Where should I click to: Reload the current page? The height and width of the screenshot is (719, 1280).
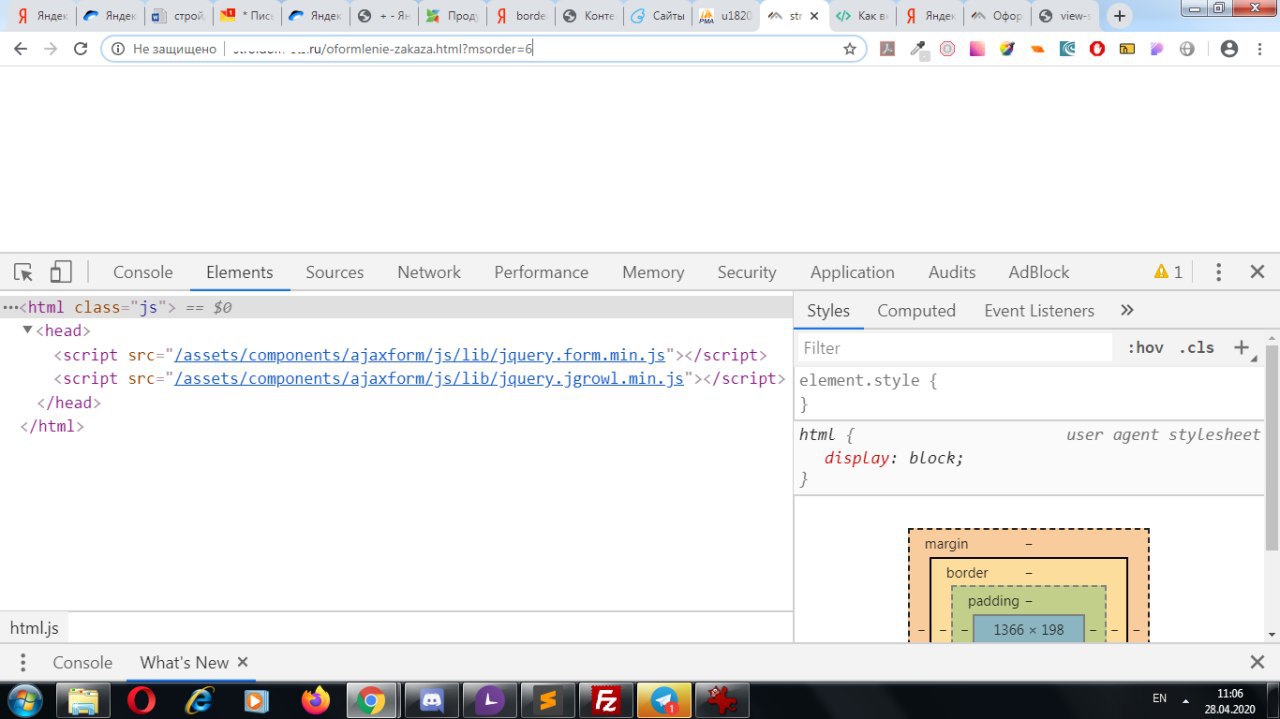coord(81,49)
